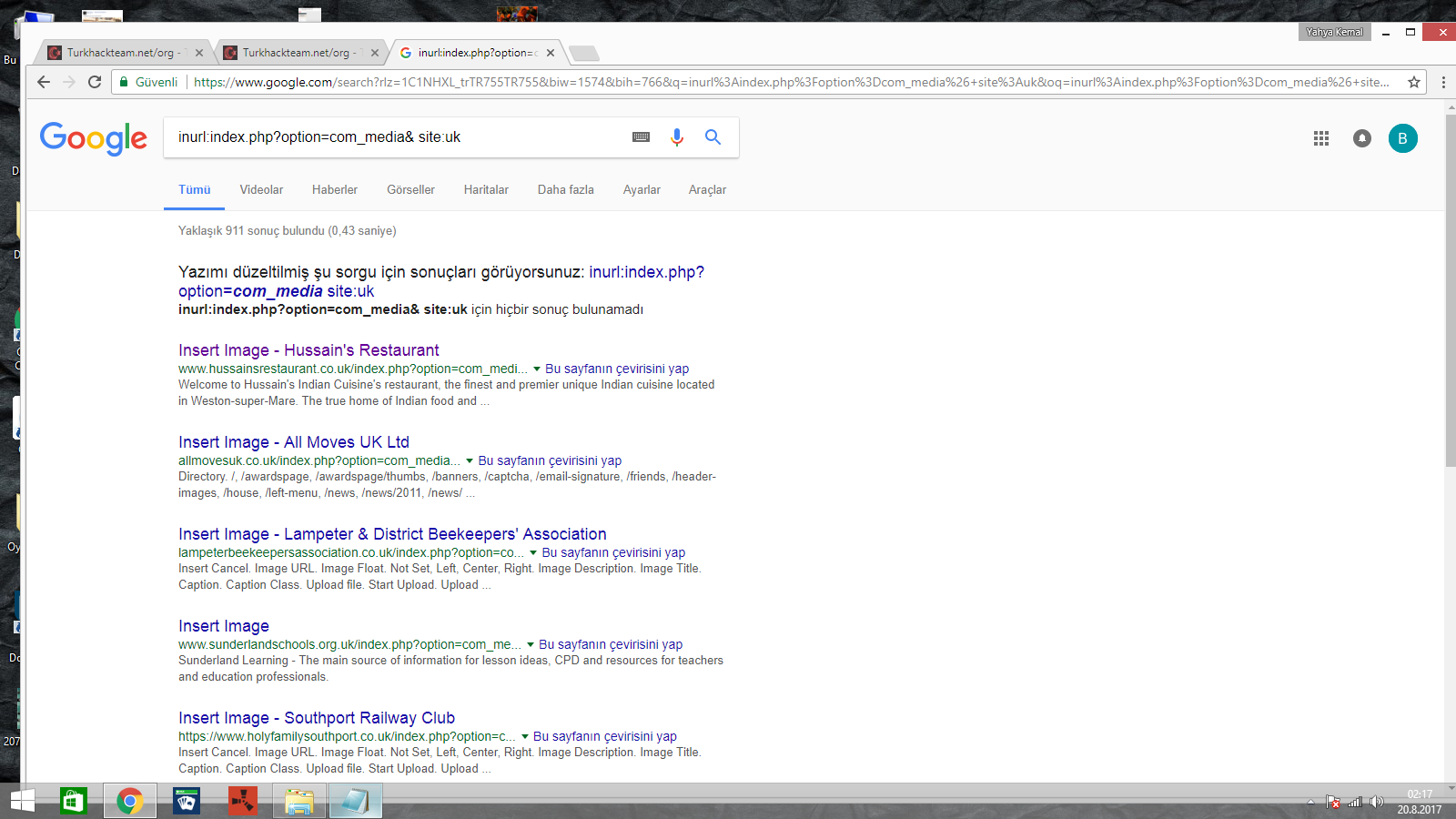Click the blue magnifier search icon
This screenshot has width=1456, height=819.
point(713,137)
